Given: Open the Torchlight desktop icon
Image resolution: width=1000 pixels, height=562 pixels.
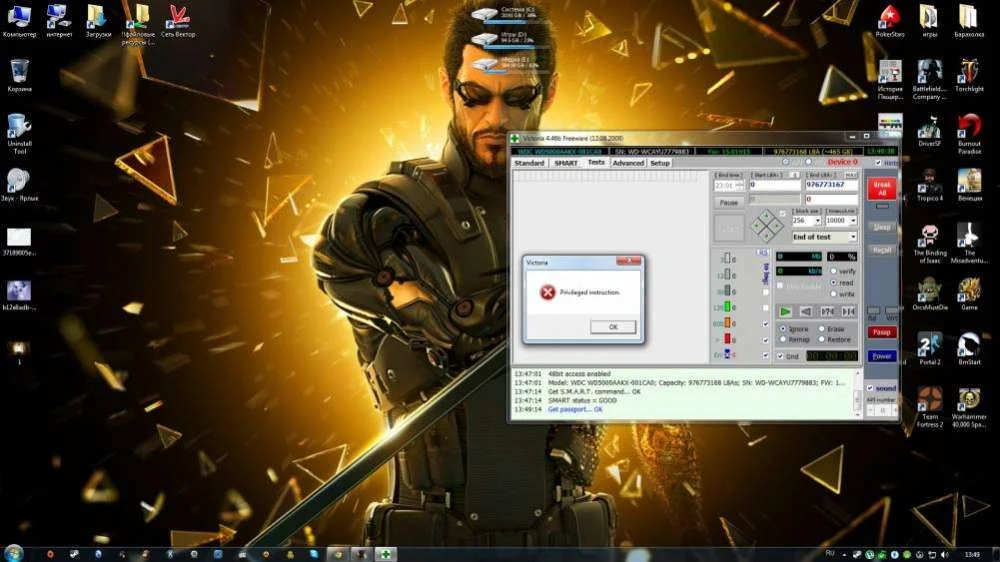Looking at the screenshot, I should (x=969, y=75).
